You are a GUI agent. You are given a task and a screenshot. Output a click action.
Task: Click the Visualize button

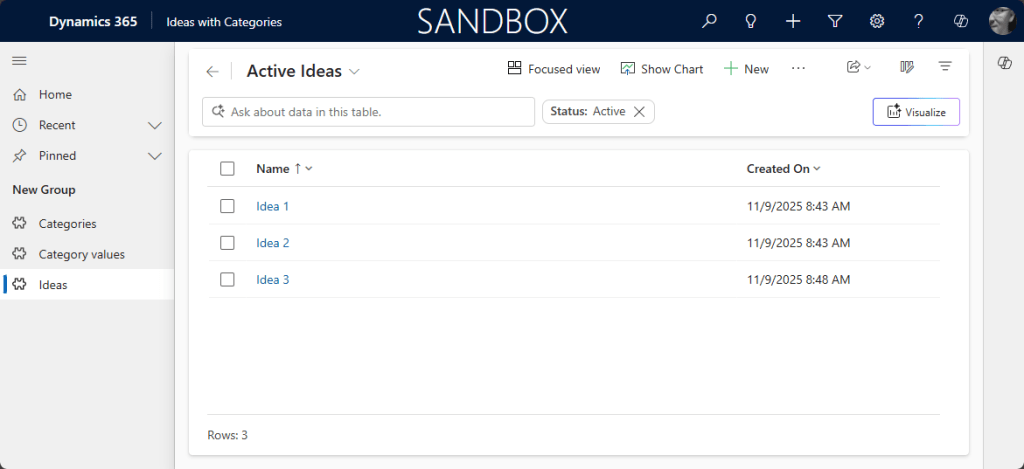point(916,112)
